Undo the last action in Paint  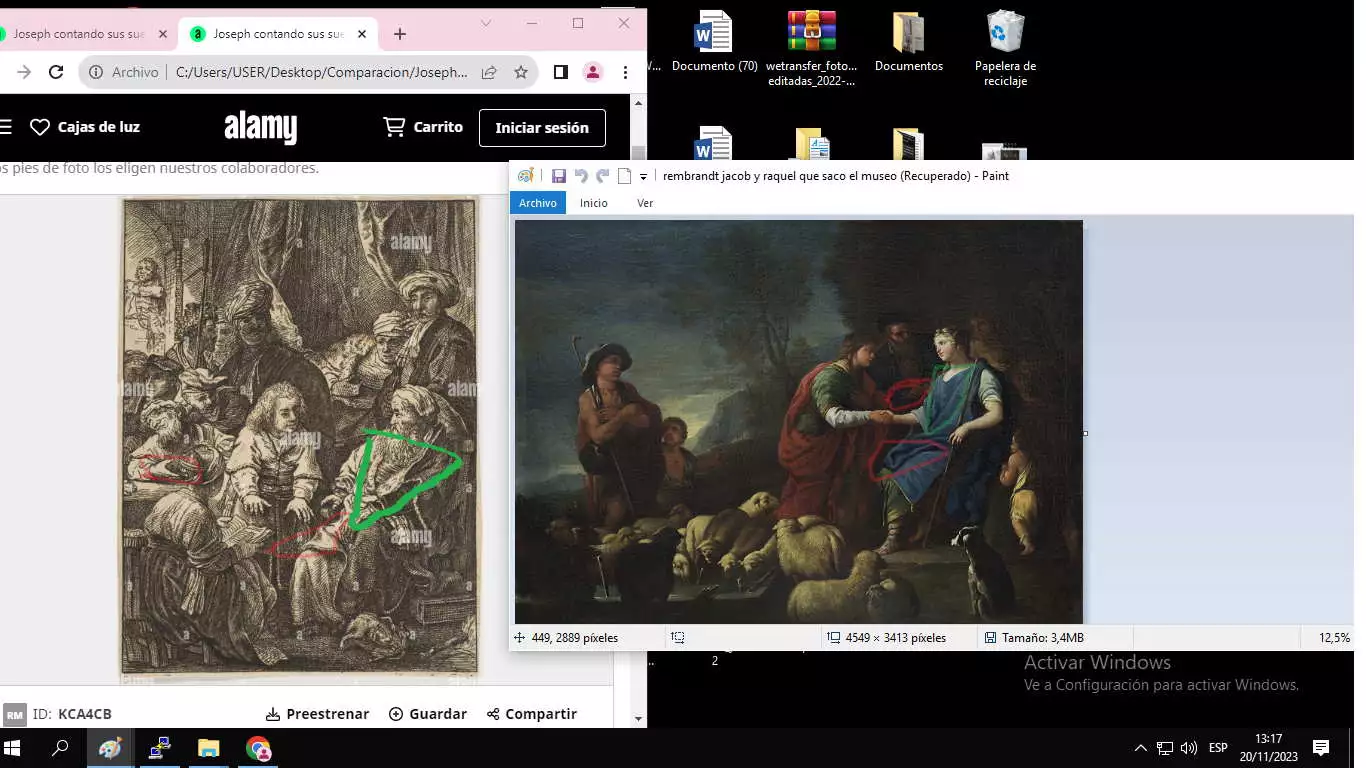click(x=581, y=176)
